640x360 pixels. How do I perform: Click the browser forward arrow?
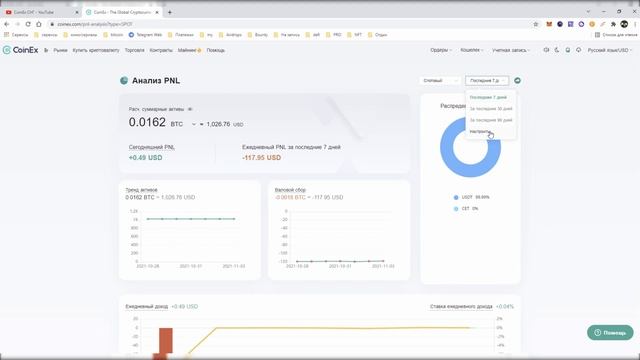[x=17, y=24]
